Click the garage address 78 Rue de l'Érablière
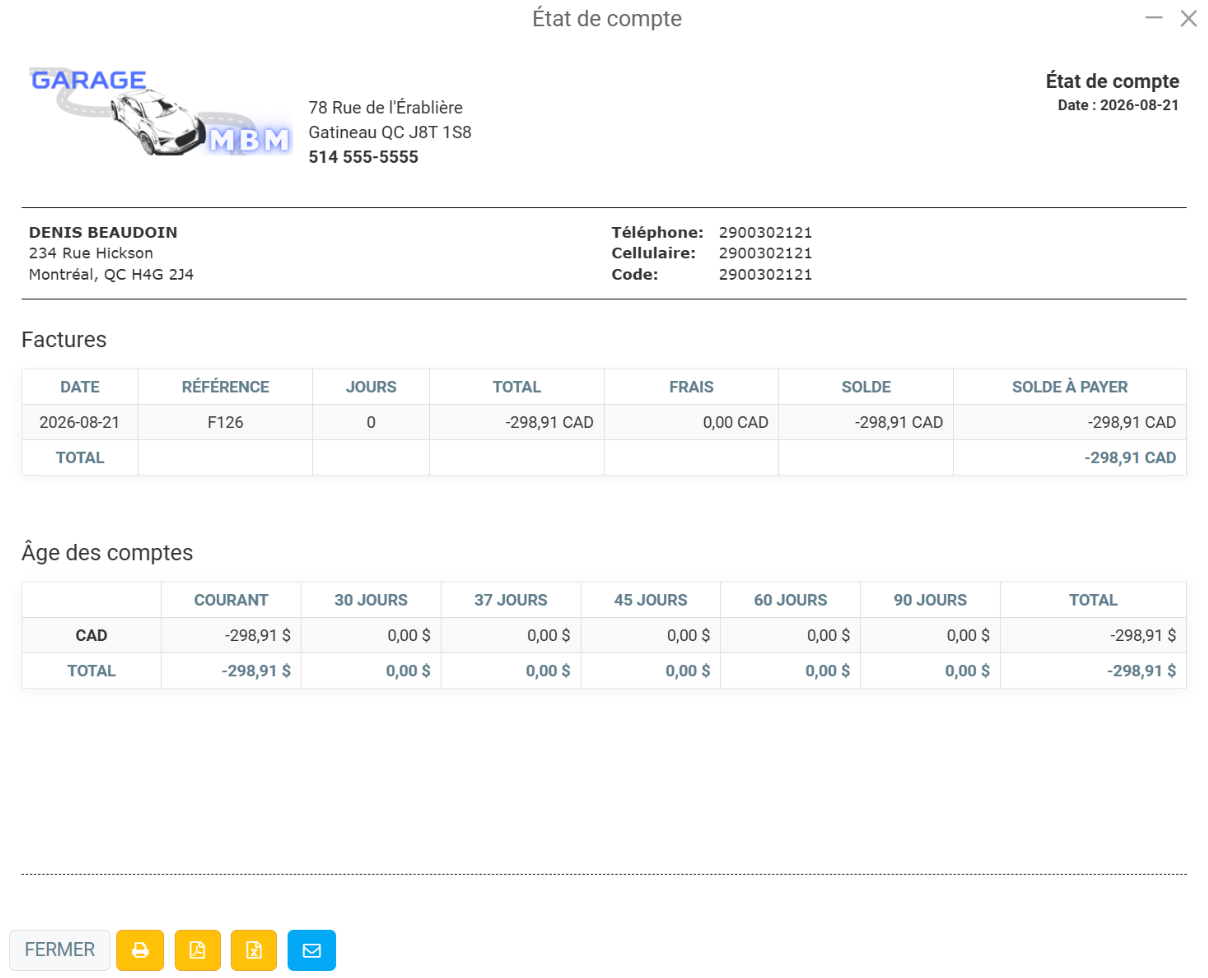The width and height of the screenshot is (1208, 978). 386,107
